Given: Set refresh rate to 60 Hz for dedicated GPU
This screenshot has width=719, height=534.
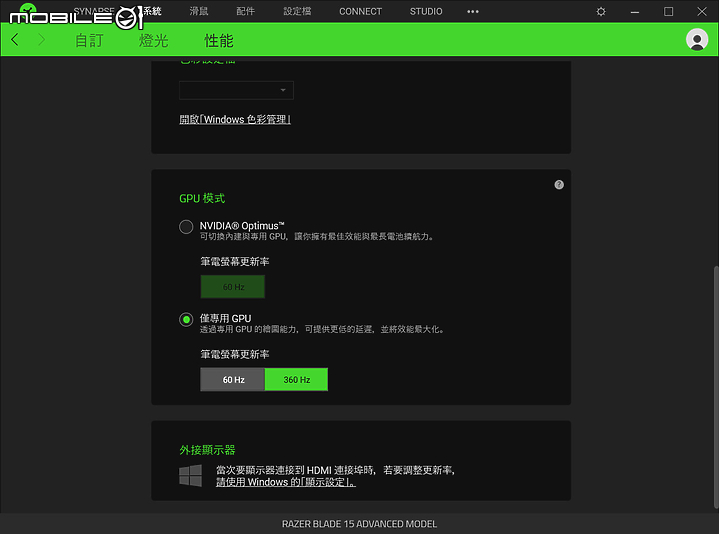Looking at the screenshot, I should [233, 380].
